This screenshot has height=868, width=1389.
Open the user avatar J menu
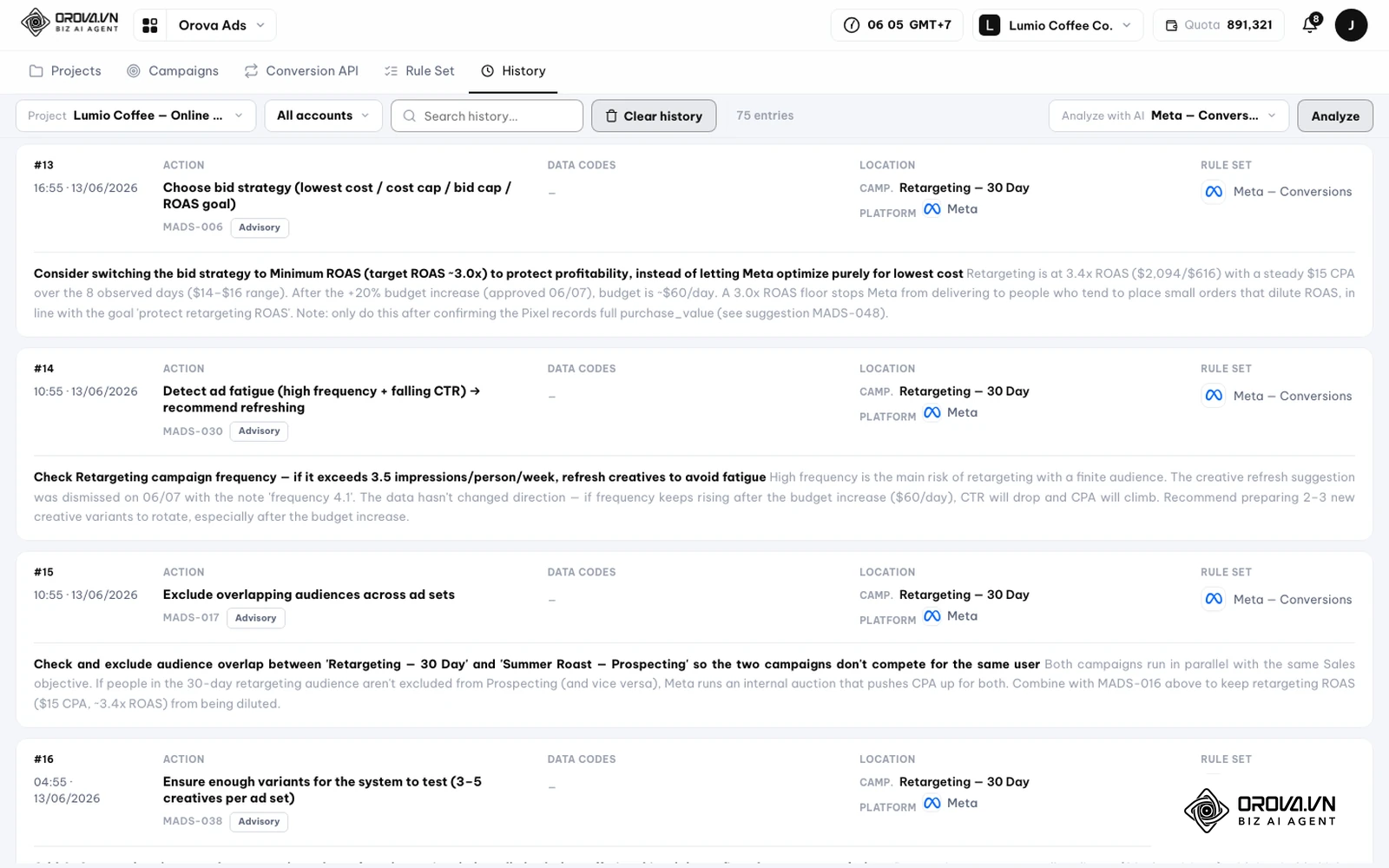(x=1351, y=25)
